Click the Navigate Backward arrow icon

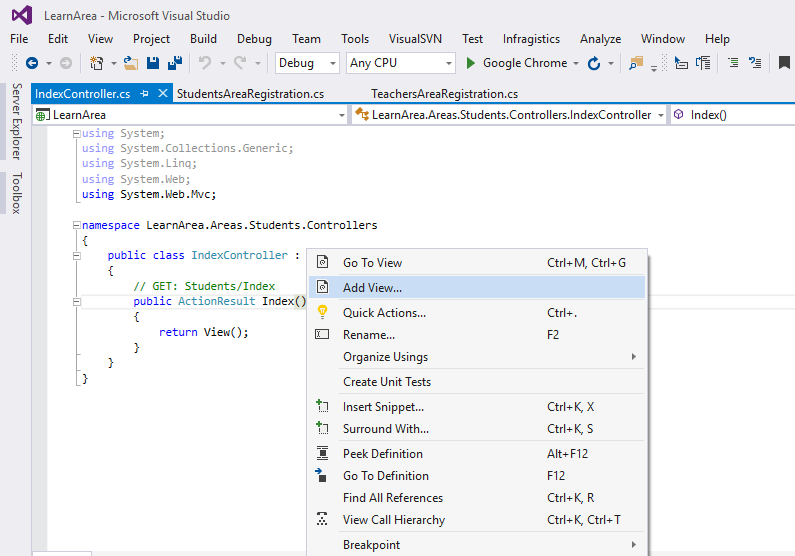click(31, 63)
